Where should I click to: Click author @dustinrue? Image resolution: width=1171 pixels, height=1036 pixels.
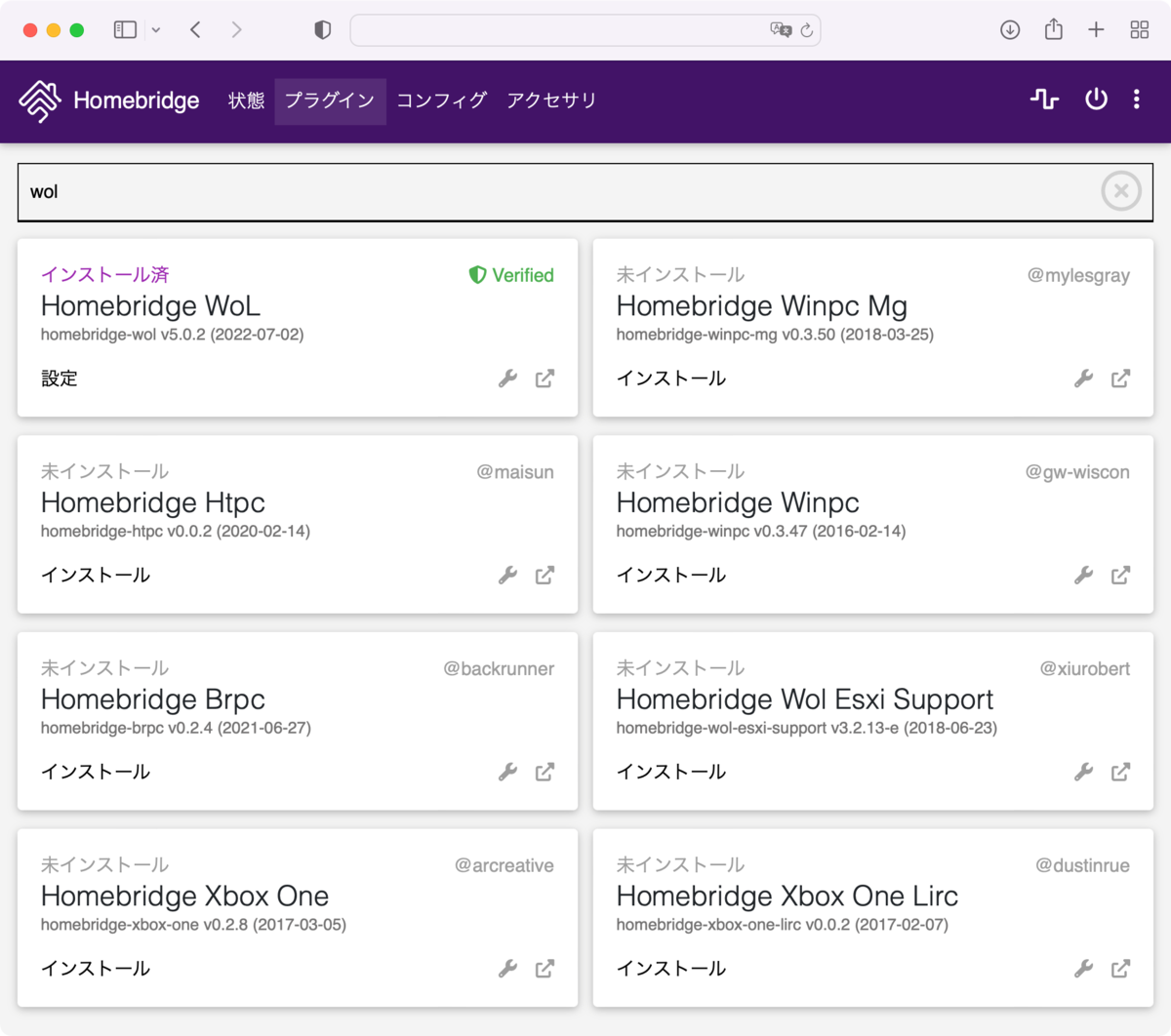1083,865
